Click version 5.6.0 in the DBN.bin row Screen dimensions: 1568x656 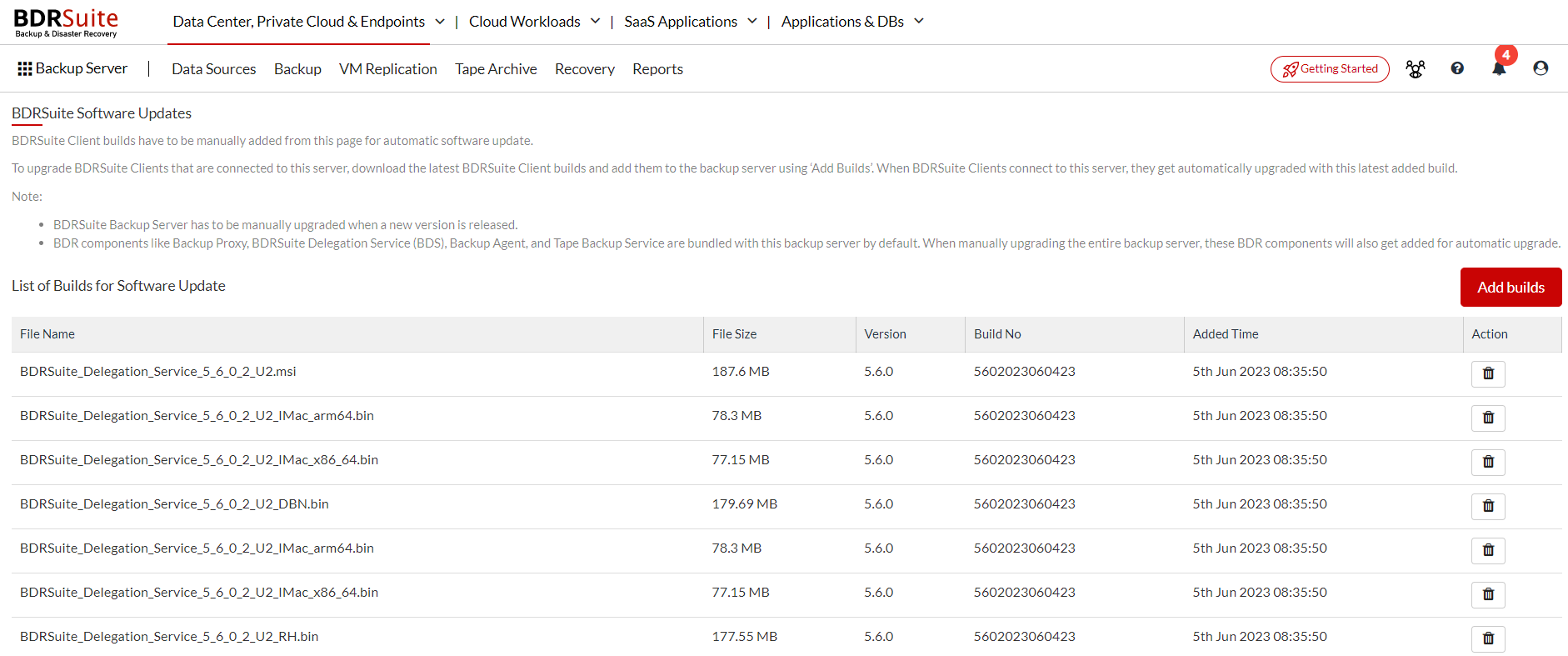[x=879, y=504]
